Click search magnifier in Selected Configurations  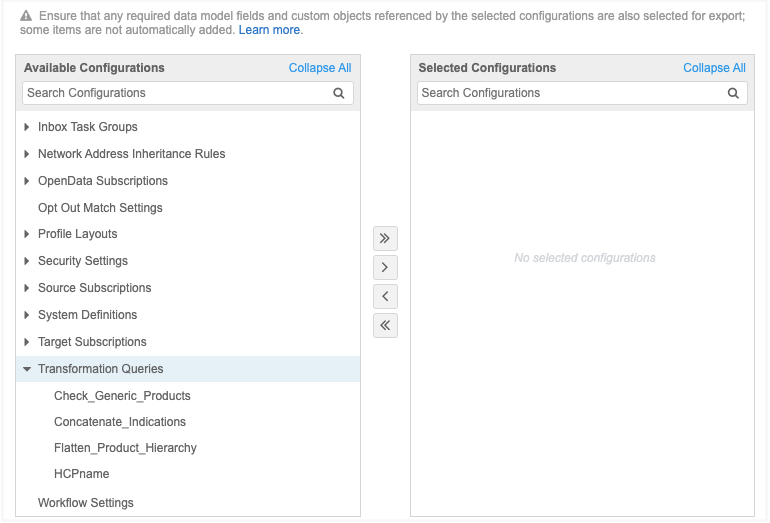(x=733, y=93)
